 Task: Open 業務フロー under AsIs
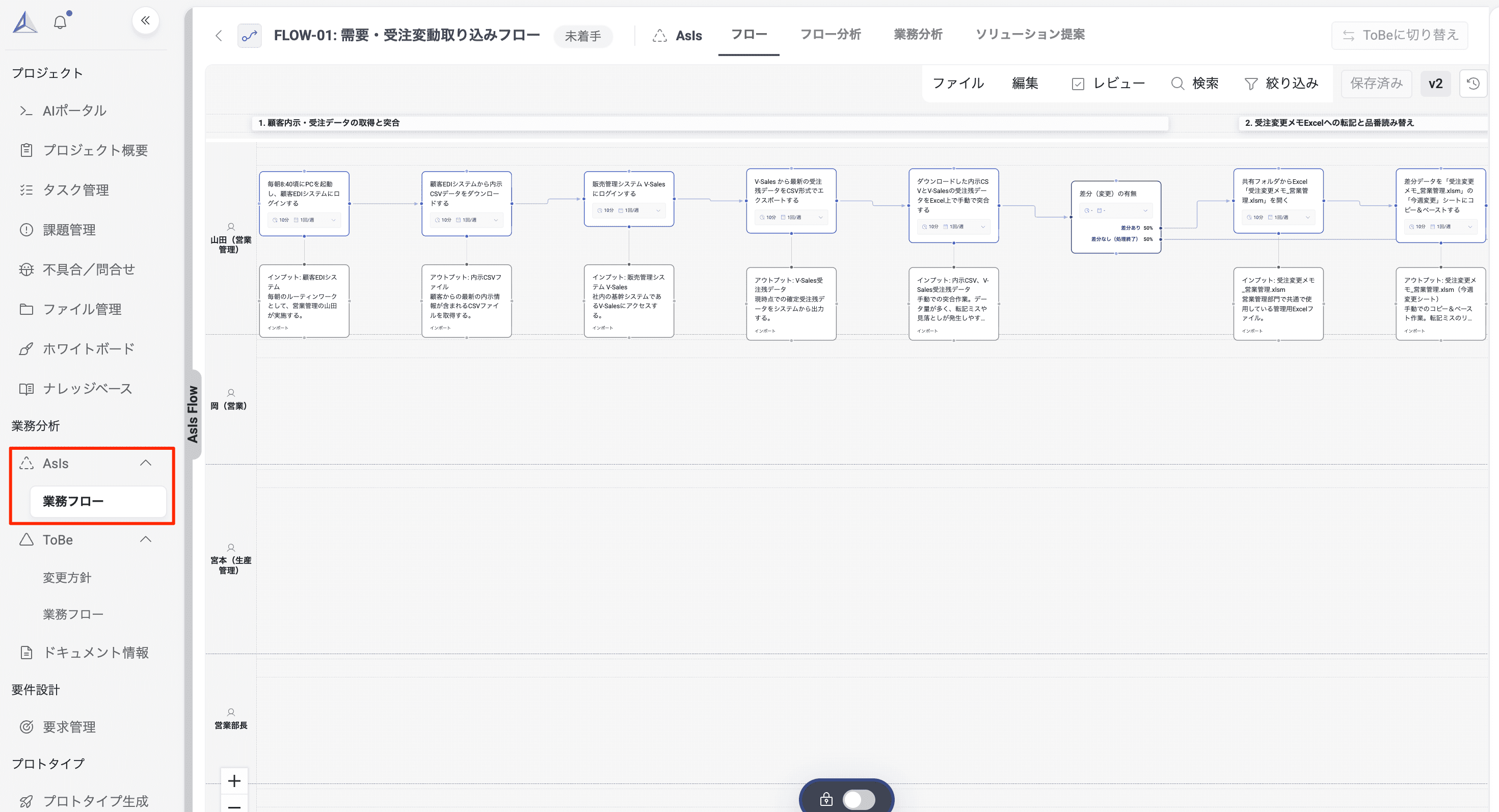[98, 501]
